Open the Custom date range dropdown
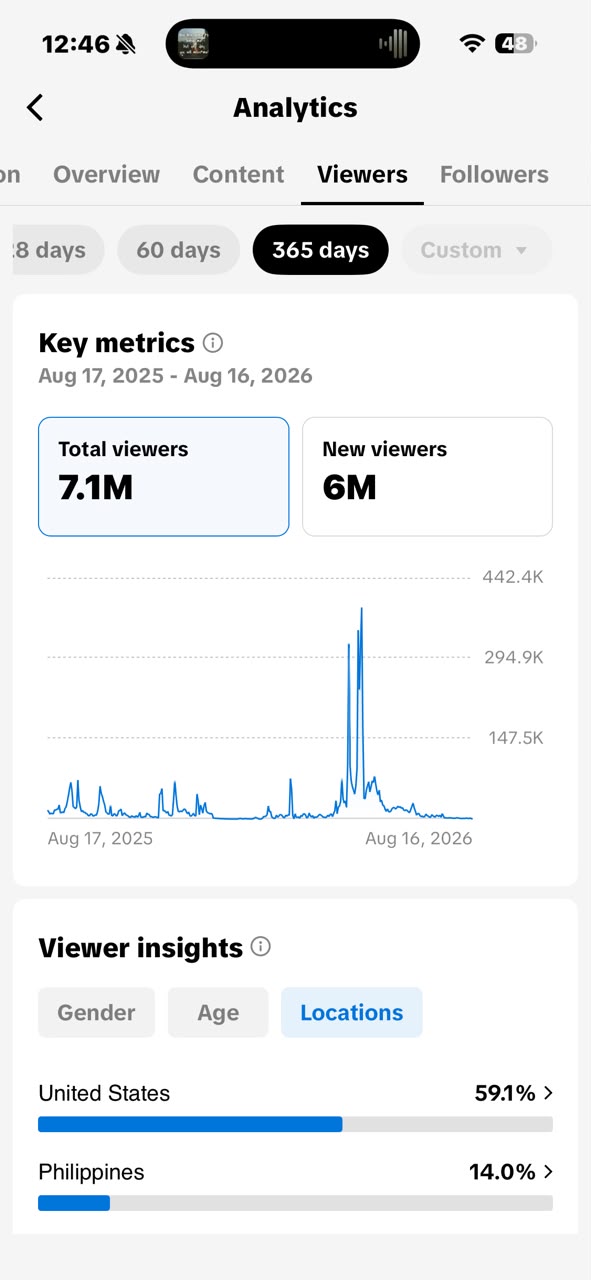This screenshot has height=1280, width=591. click(x=477, y=250)
